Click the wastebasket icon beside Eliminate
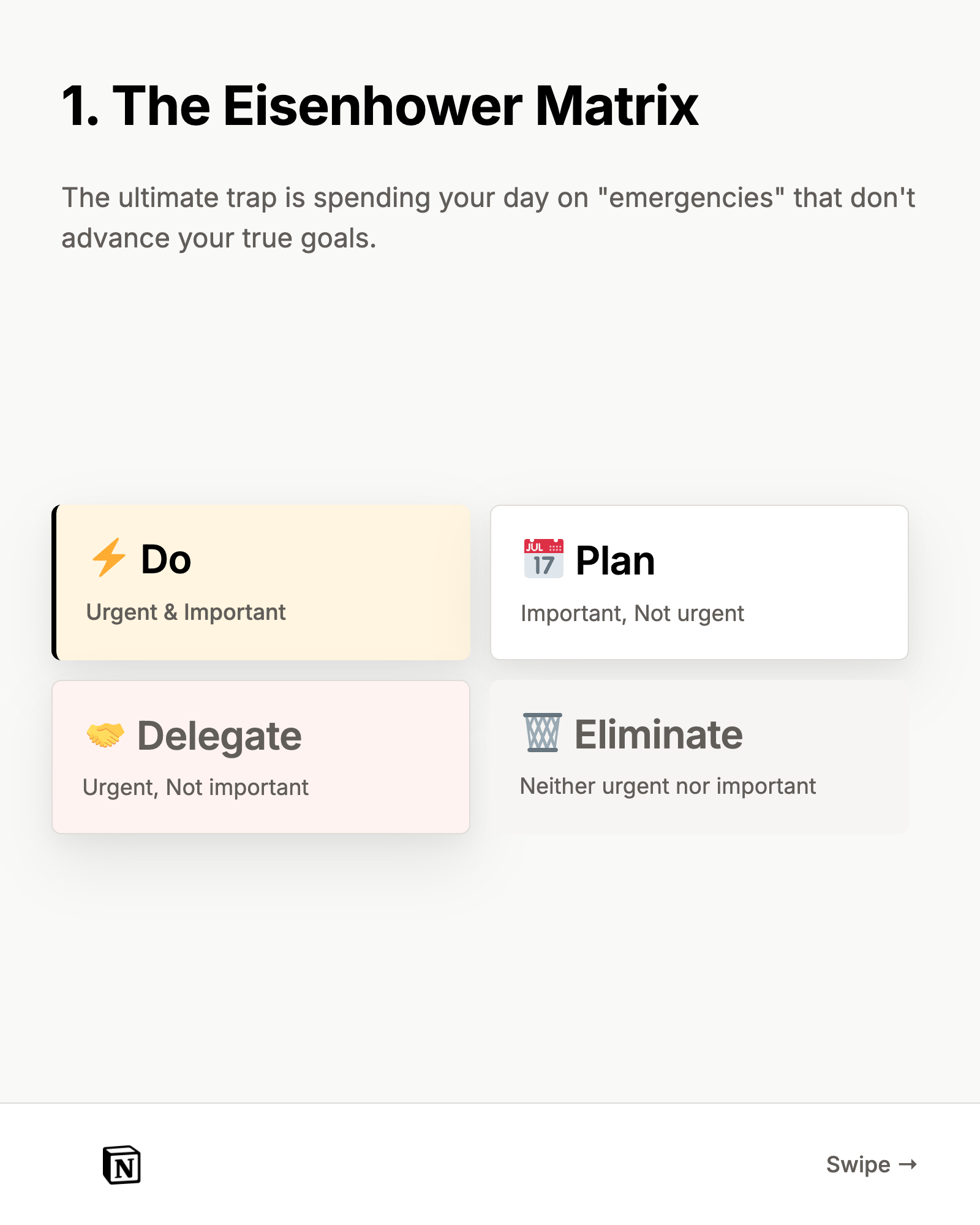The height and width of the screenshot is (1225, 980). click(542, 733)
